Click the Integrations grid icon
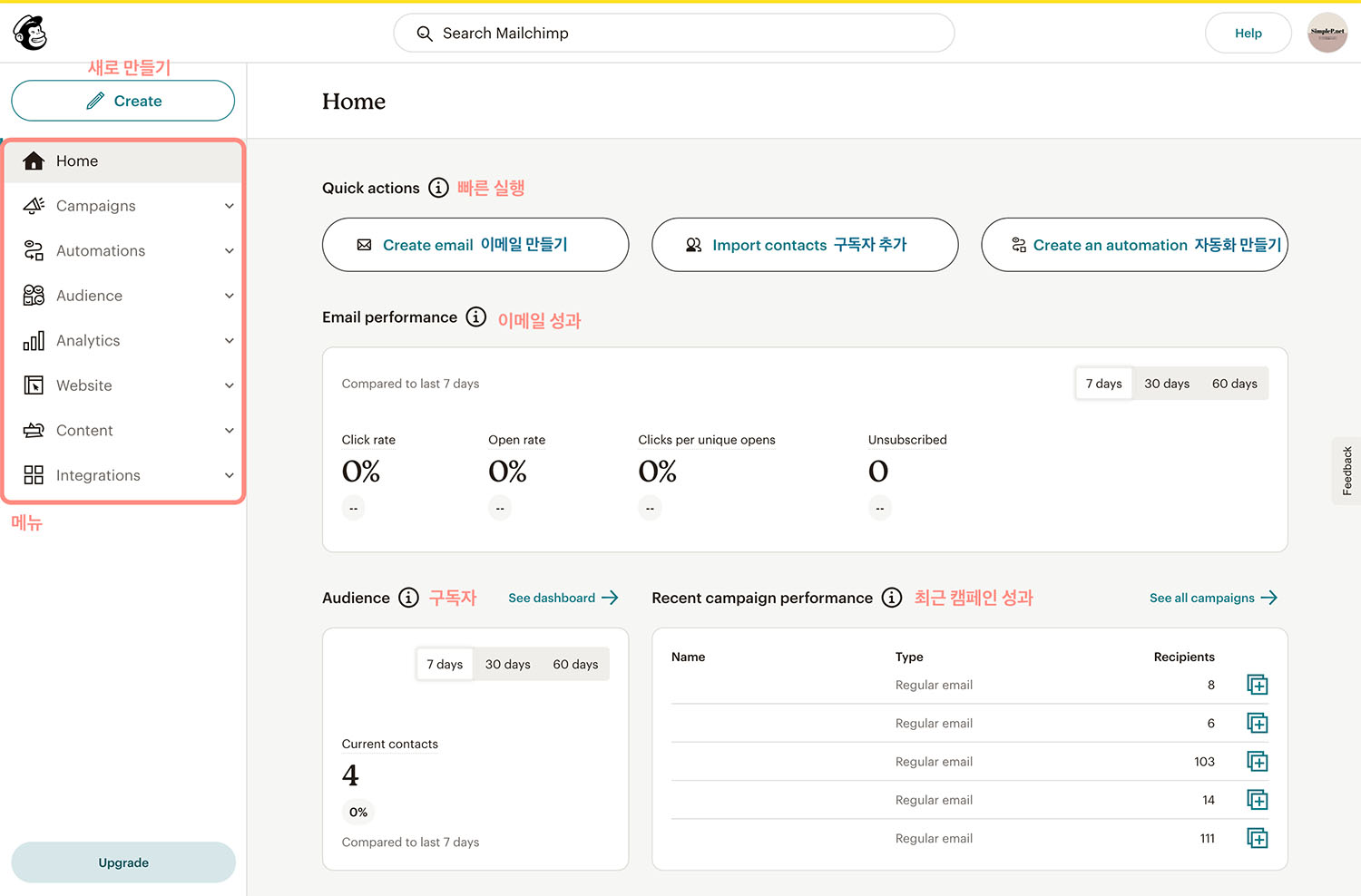This screenshot has height=896, width=1361. pyautogui.click(x=34, y=475)
